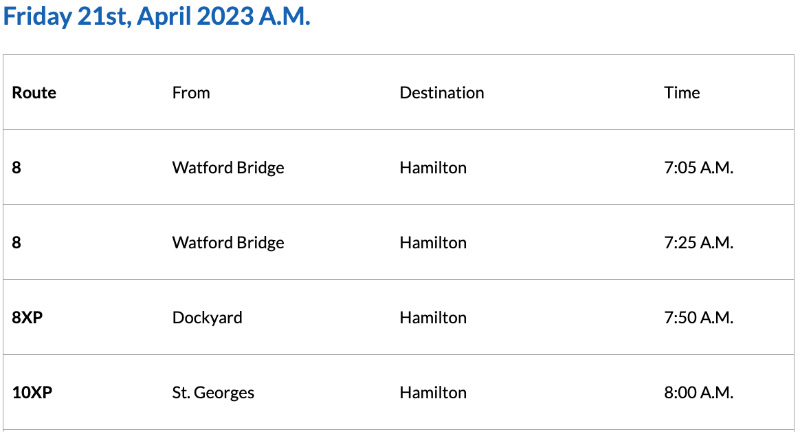Click Hamilton in the St. Georges row
The image size is (800, 432).
point(433,393)
